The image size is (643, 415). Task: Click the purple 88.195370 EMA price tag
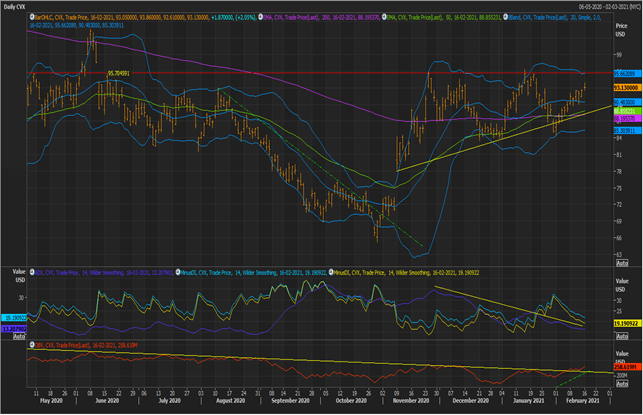pos(627,119)
